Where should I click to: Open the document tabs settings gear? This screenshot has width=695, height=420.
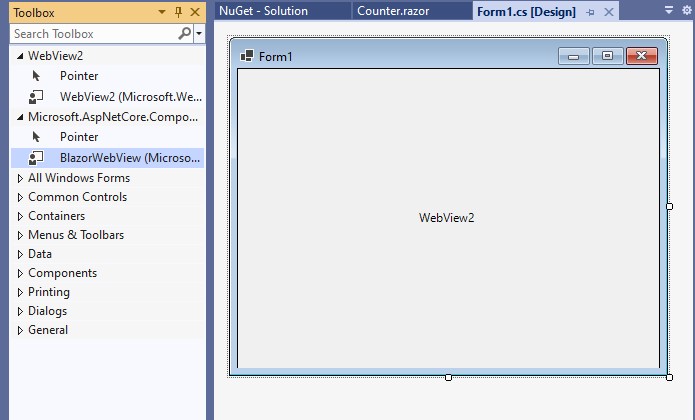pos(685,10)
